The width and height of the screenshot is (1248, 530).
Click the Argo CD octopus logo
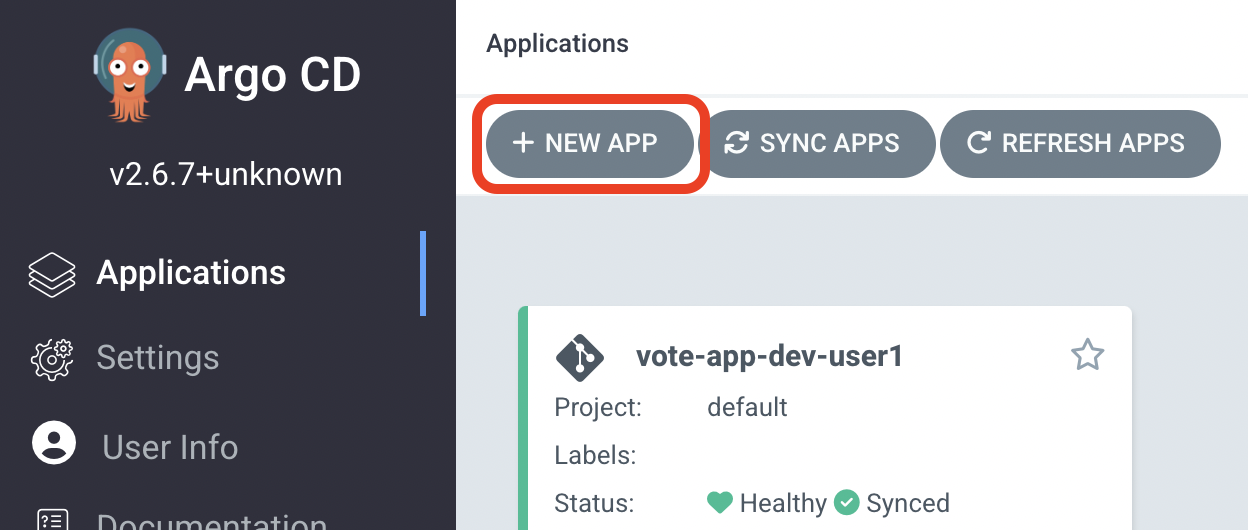tap(129, 75)
